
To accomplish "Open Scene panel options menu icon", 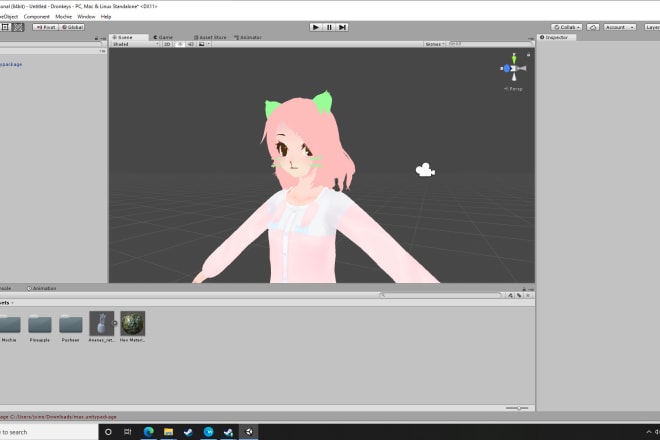I will pyautogui.click(x=531, y=38).
